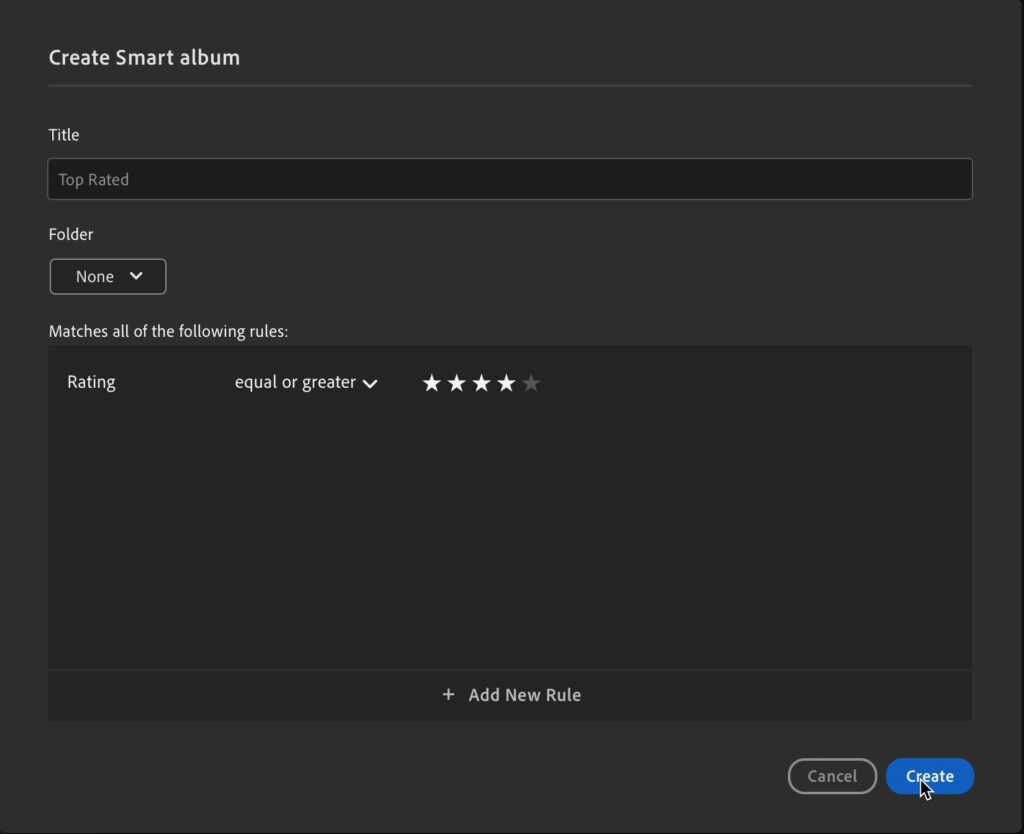Click the 'Create Smart album' dialog heading
This screenshot has height=834, width=1024.
click(x=144, y=57)
